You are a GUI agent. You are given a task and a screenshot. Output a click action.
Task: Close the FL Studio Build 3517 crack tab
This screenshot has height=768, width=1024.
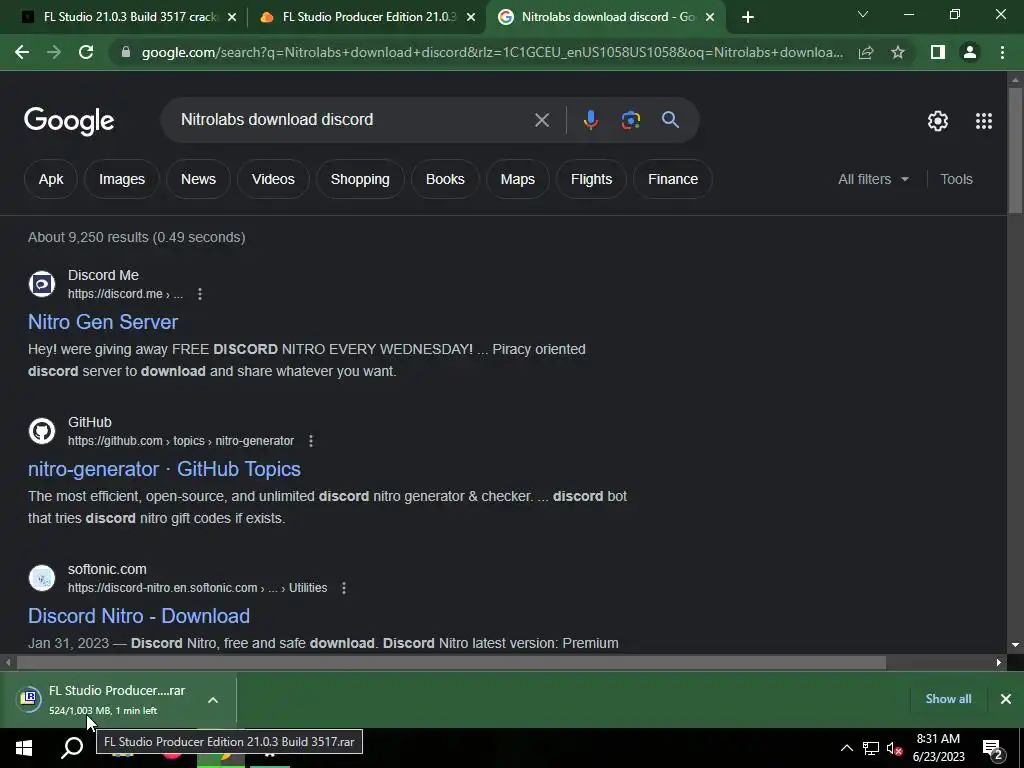coord(232,18)
